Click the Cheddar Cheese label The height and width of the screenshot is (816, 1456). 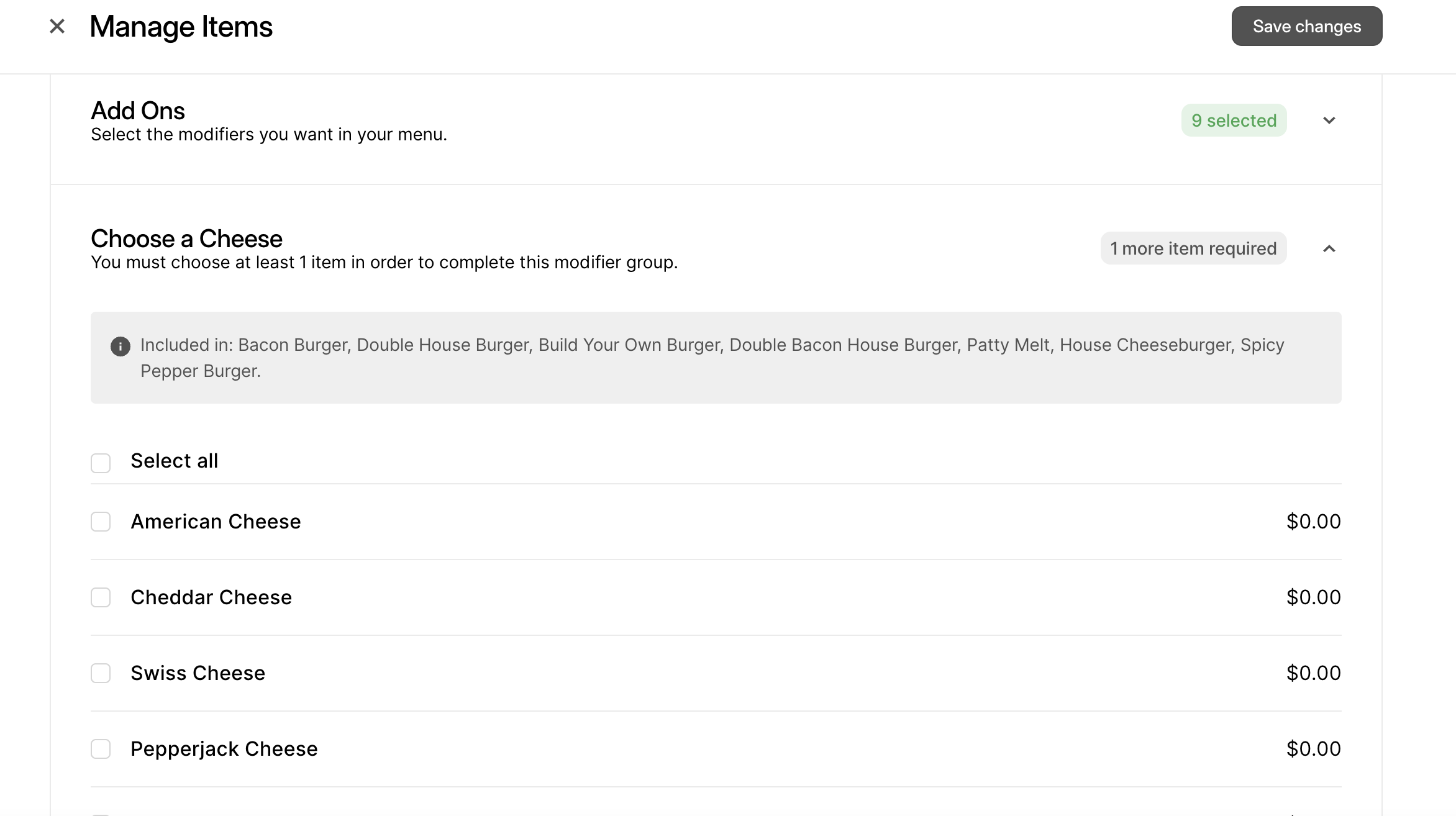(x=211, y=597)
